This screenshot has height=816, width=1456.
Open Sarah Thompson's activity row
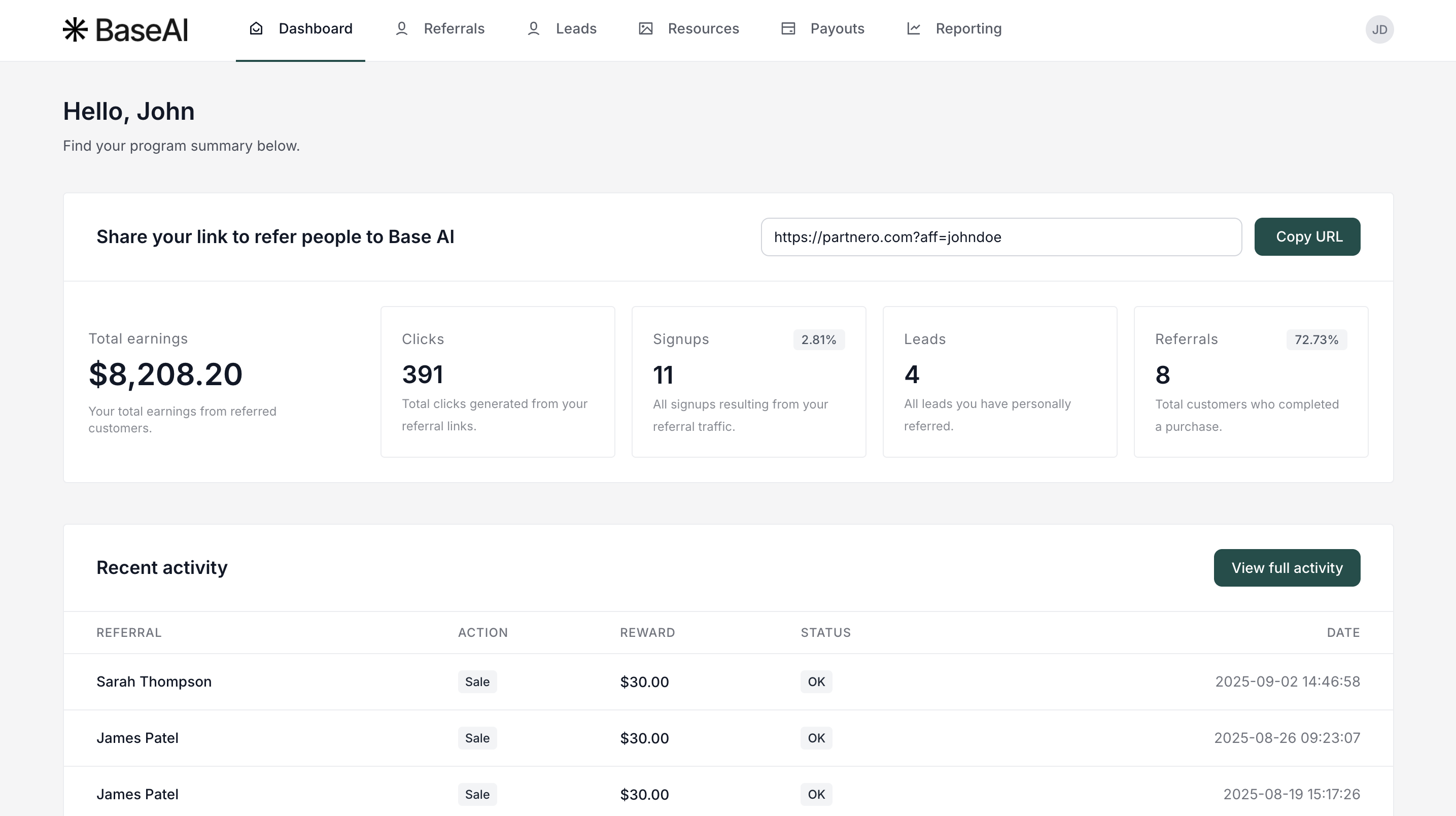point(154,682)
